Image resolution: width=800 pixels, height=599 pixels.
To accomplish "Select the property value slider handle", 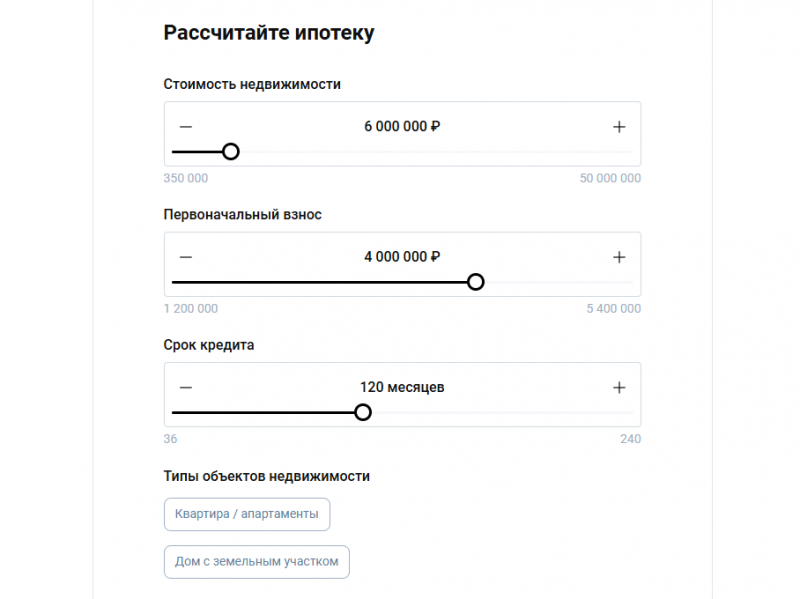I will [x=231, y=151].
